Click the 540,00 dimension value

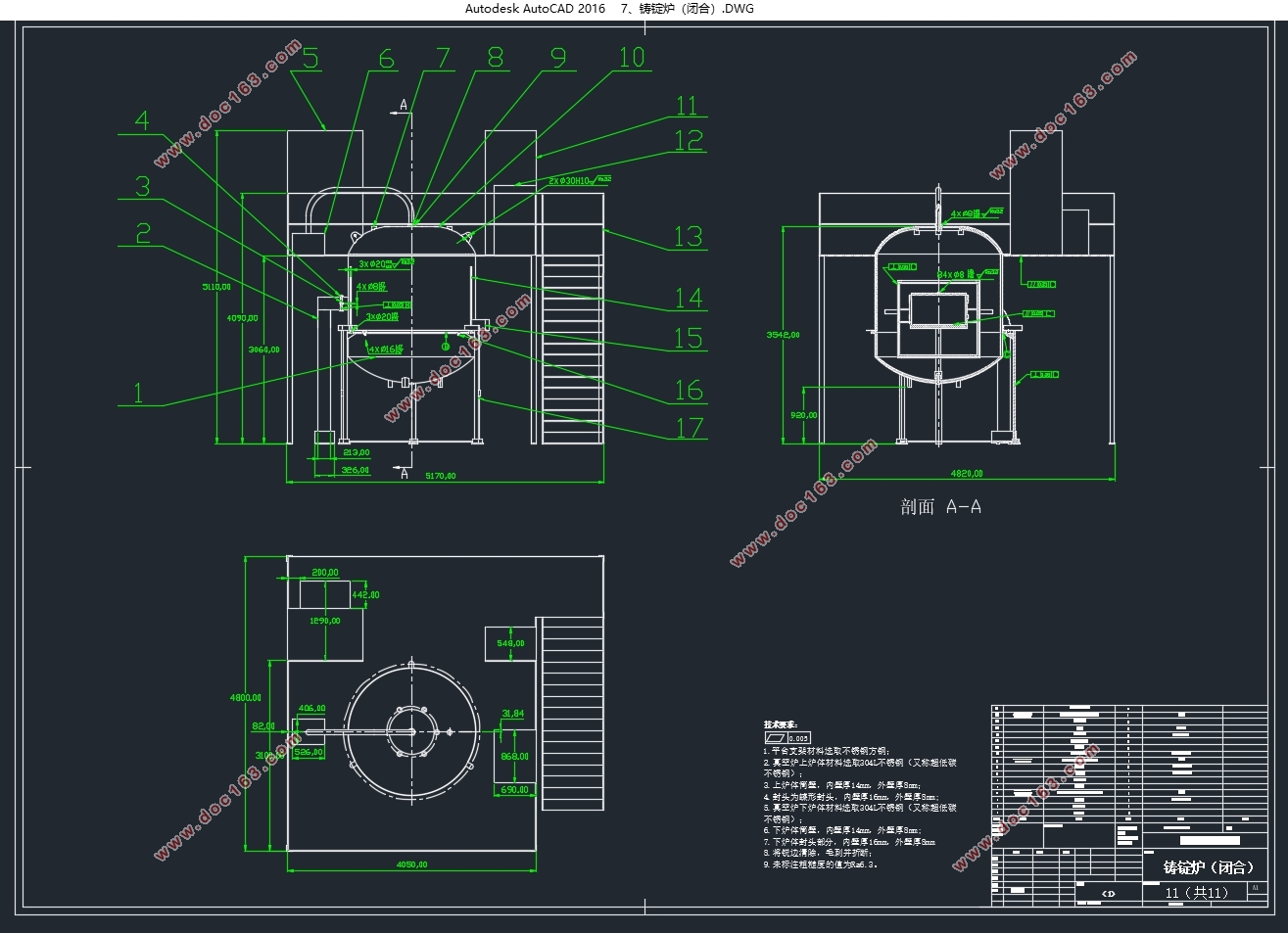coord(510,643)
